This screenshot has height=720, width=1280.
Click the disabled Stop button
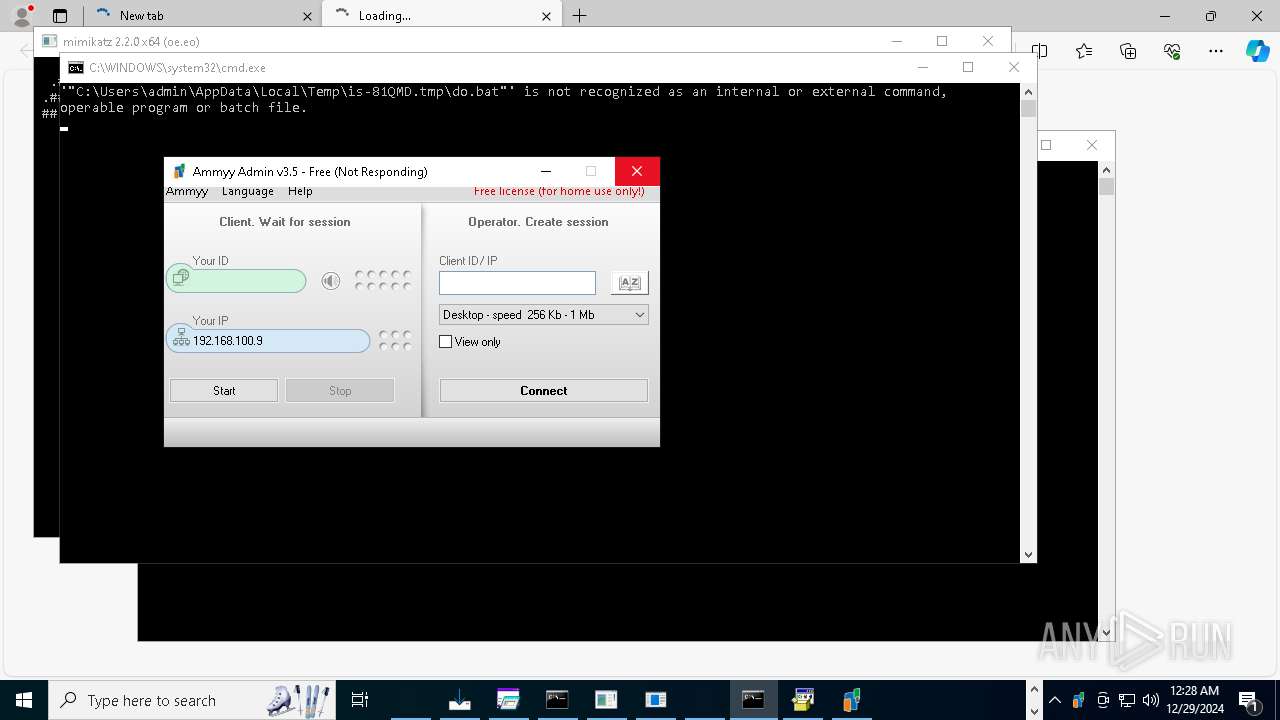pyautogui.click(x=340, y=391)
